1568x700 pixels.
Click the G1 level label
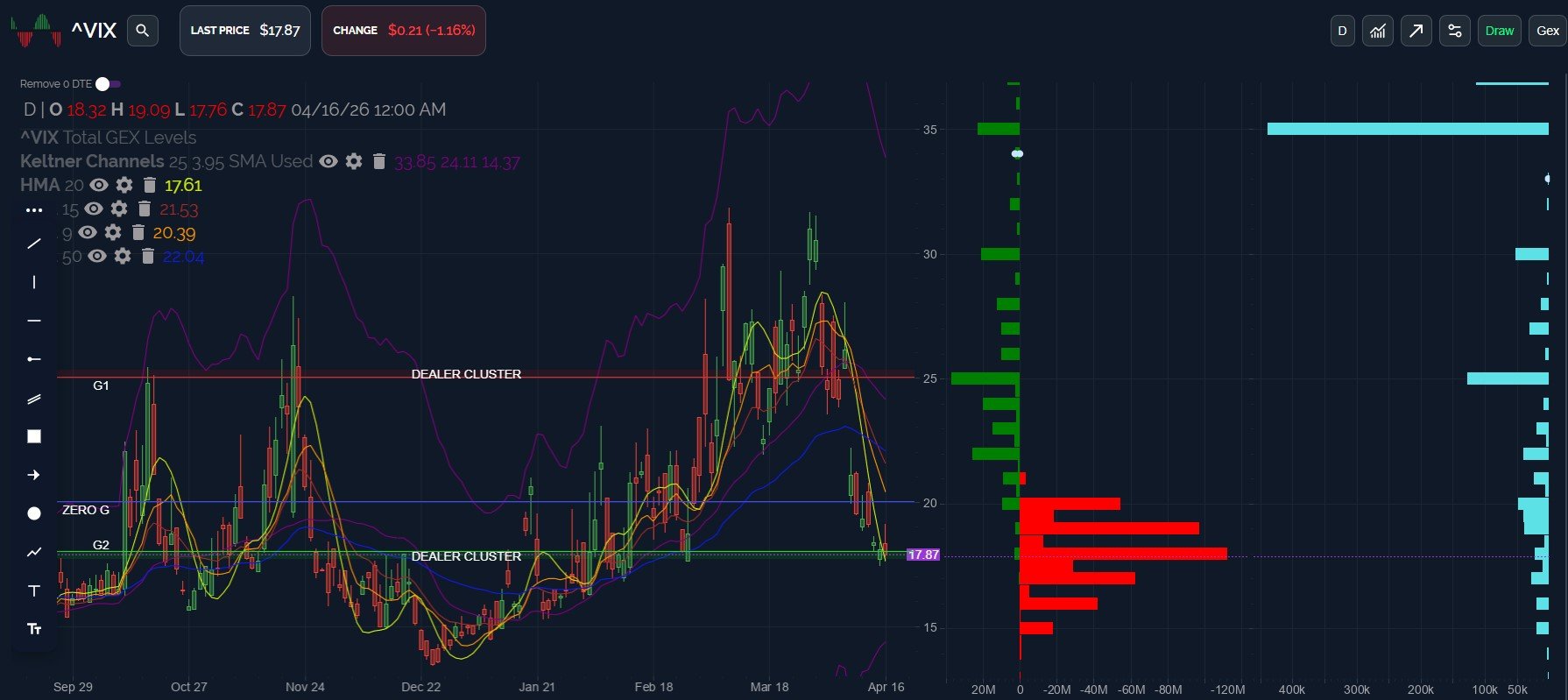tap(101, 385)
